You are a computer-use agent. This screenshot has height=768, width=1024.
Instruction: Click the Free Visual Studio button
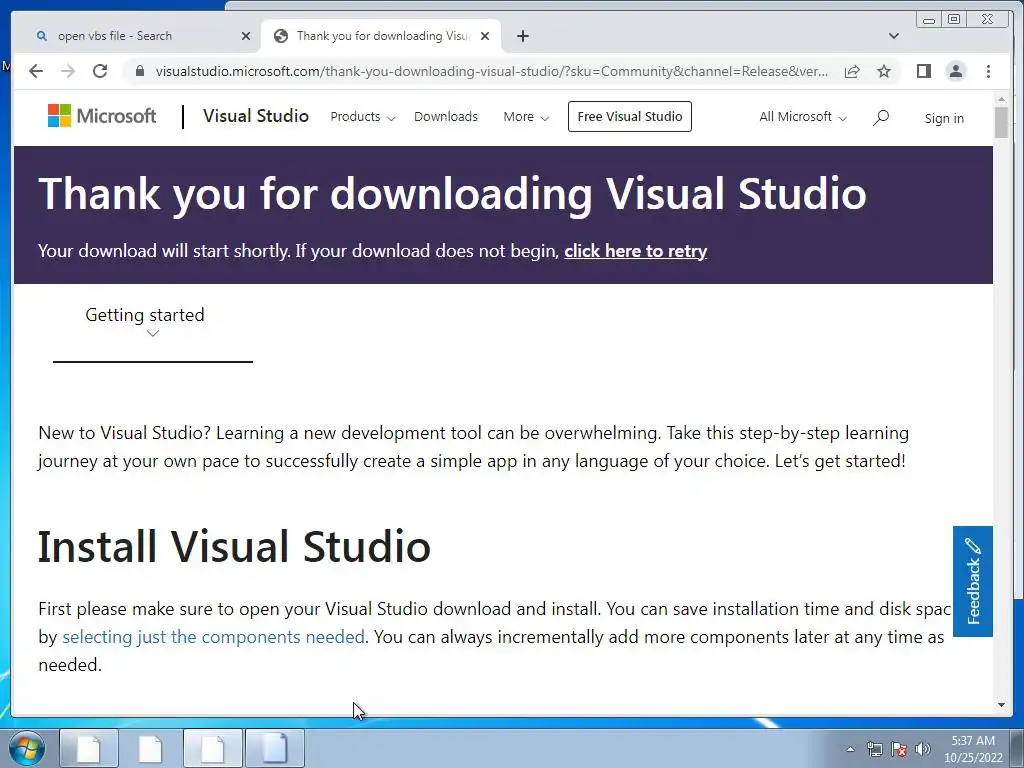click(630, 116)
